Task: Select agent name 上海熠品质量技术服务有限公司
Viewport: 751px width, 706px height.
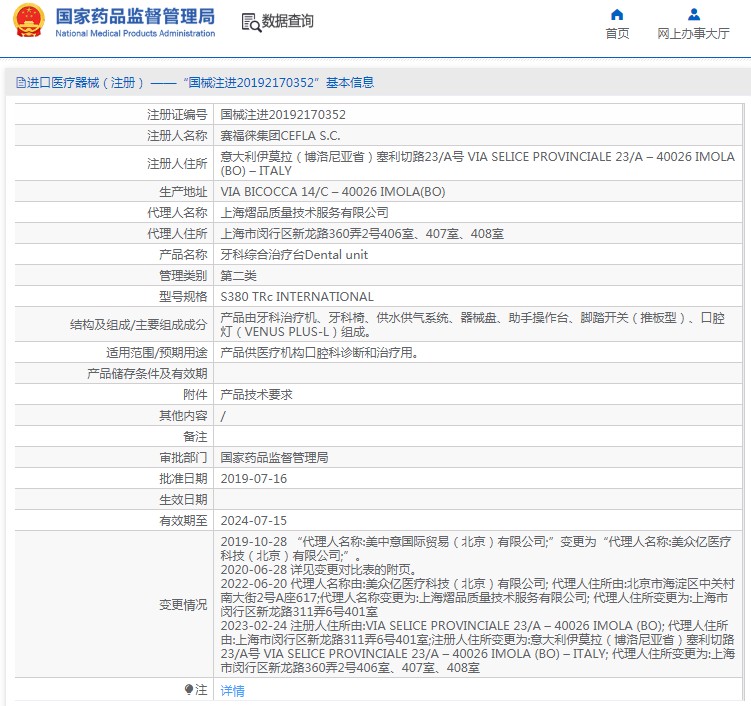Action: 304,213
